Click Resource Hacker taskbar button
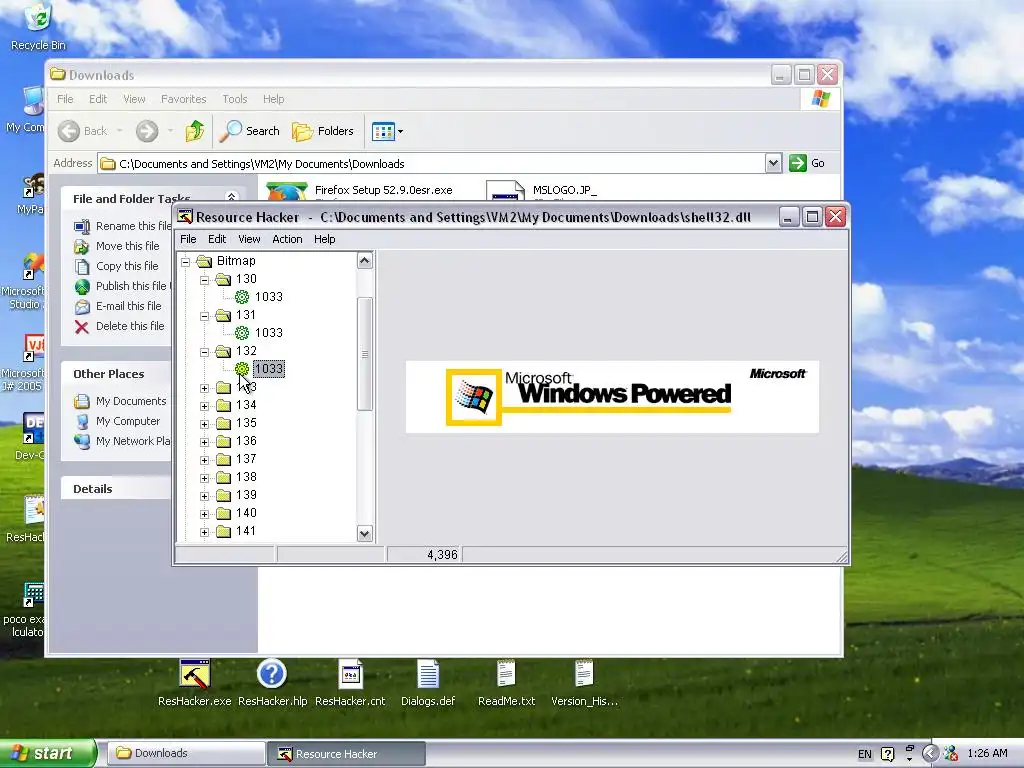This screenshot has width=1024, height=768. (347, 754)
